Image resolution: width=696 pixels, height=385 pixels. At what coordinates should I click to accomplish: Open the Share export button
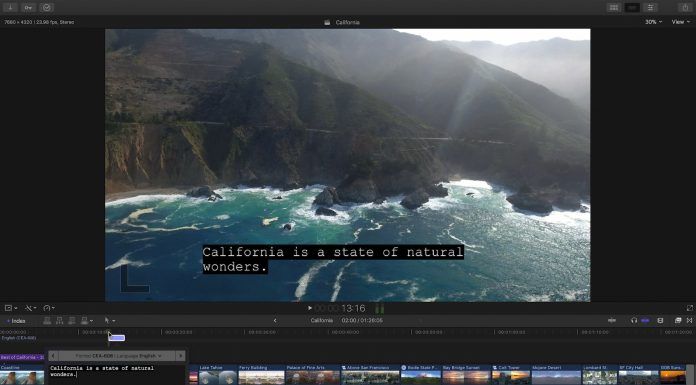pyautogui.click(x=685, y=8)
